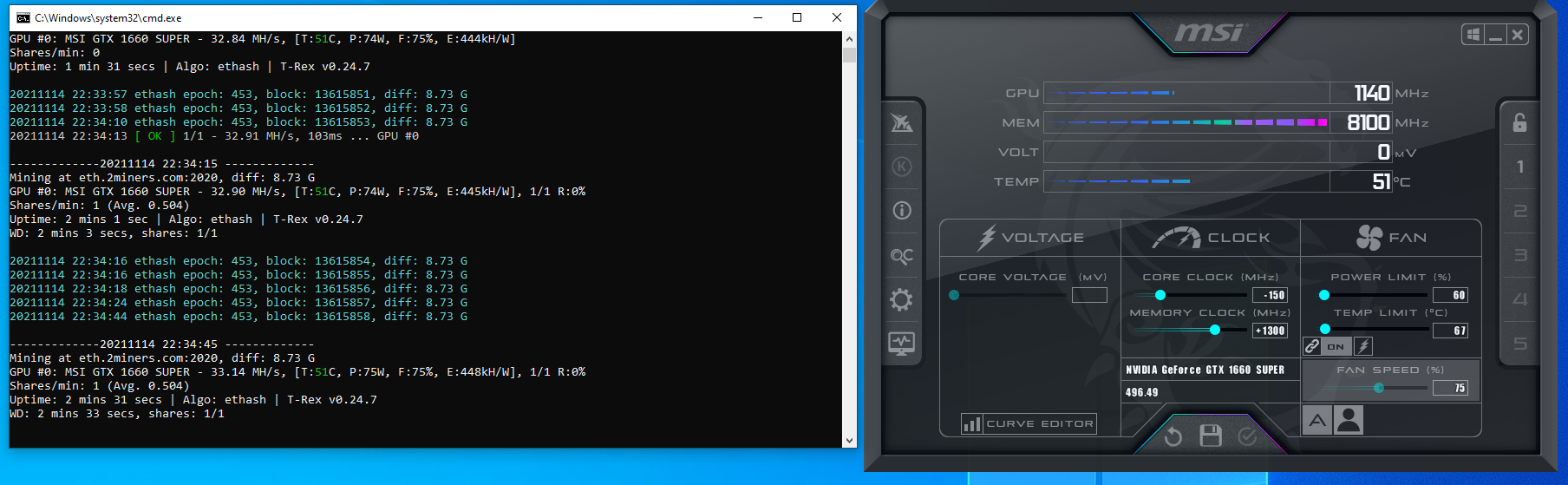Click the Memory Clock slider handle
This screenshot has width=1568, height=485.
click(1215, 330)
